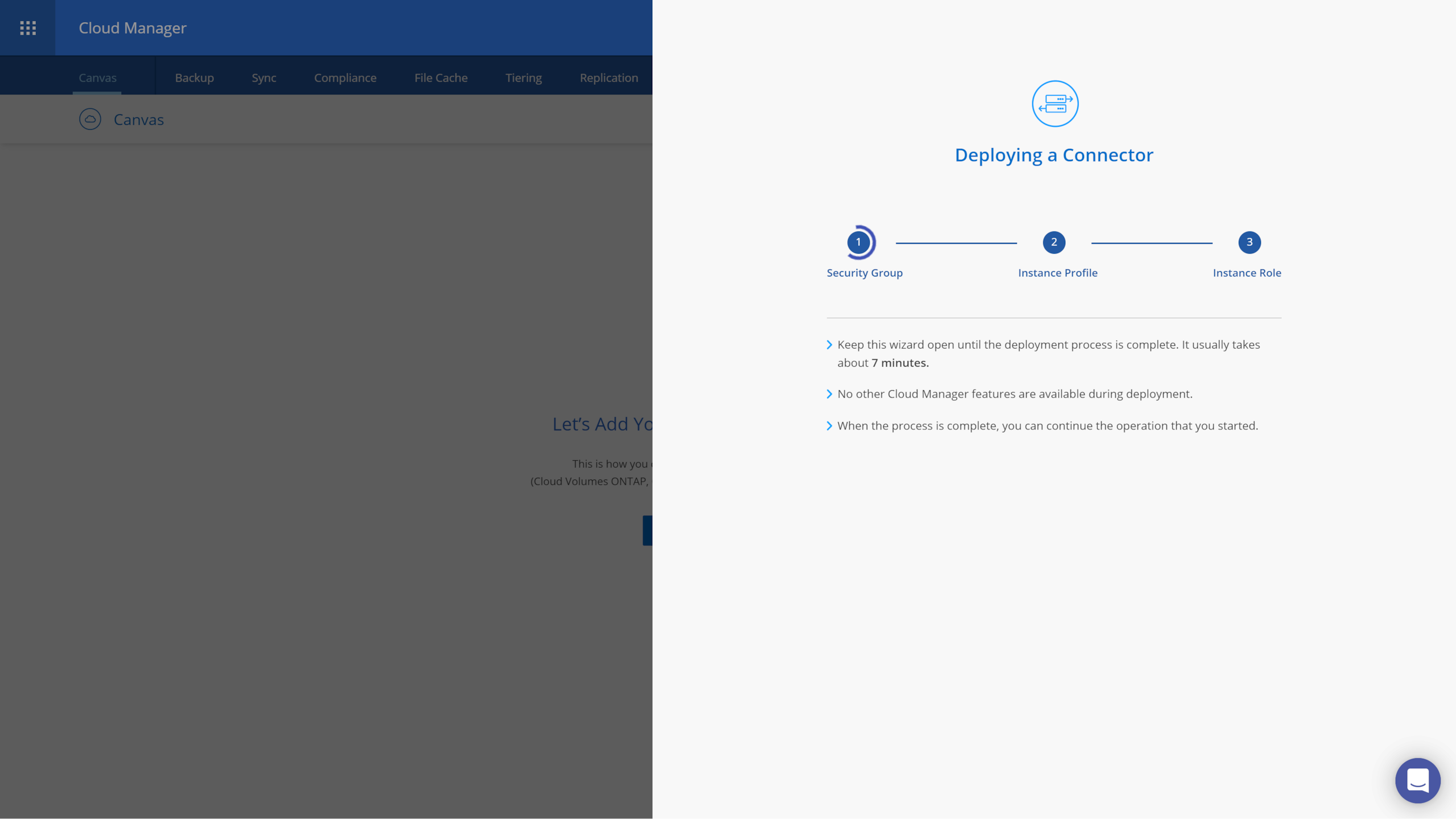Click step 3 Instance Role circle
This screenshot has width=1456, height=819.
(1249, 242)
